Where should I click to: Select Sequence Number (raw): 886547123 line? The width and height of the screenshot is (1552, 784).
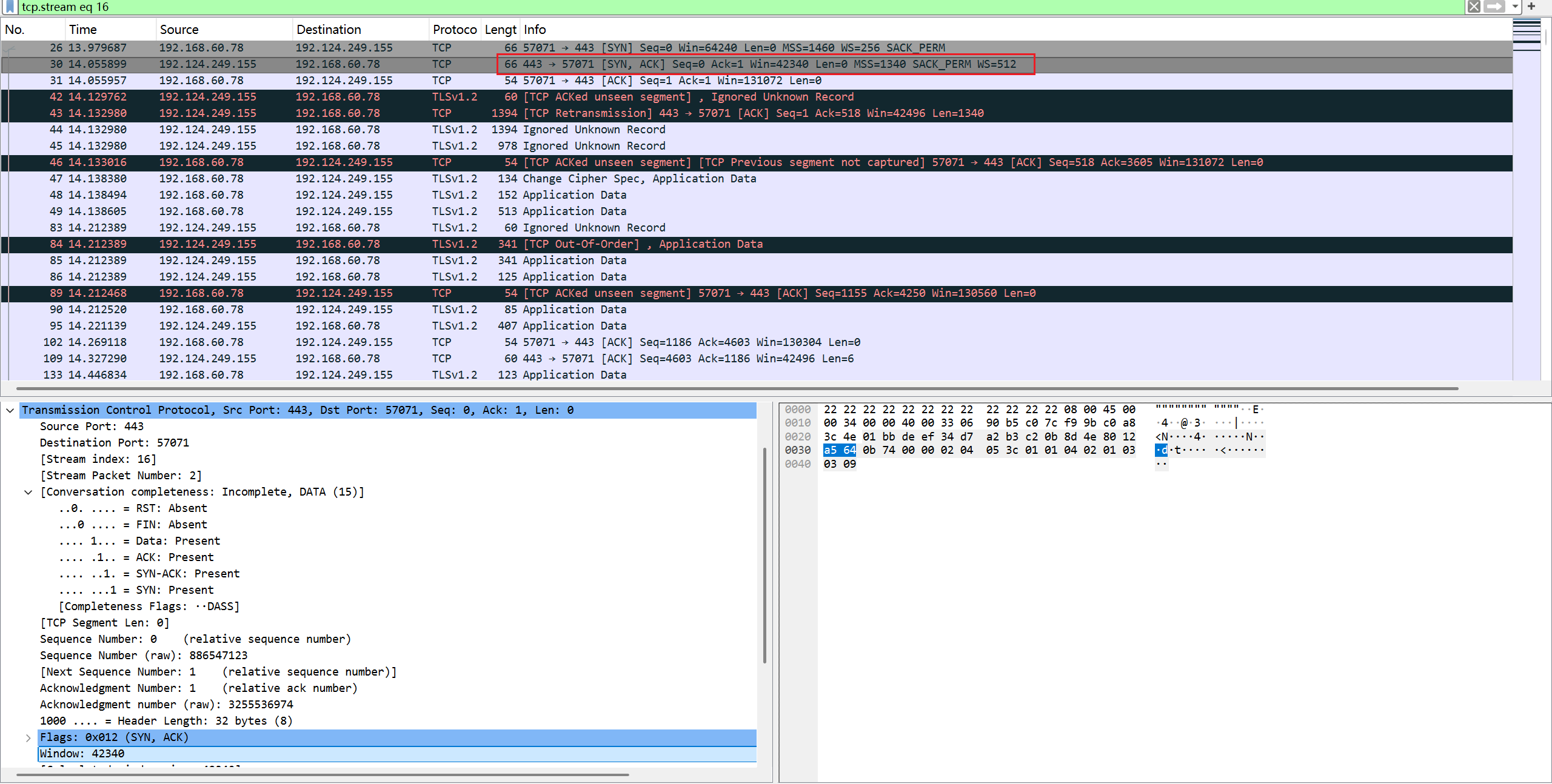point(144,656)
